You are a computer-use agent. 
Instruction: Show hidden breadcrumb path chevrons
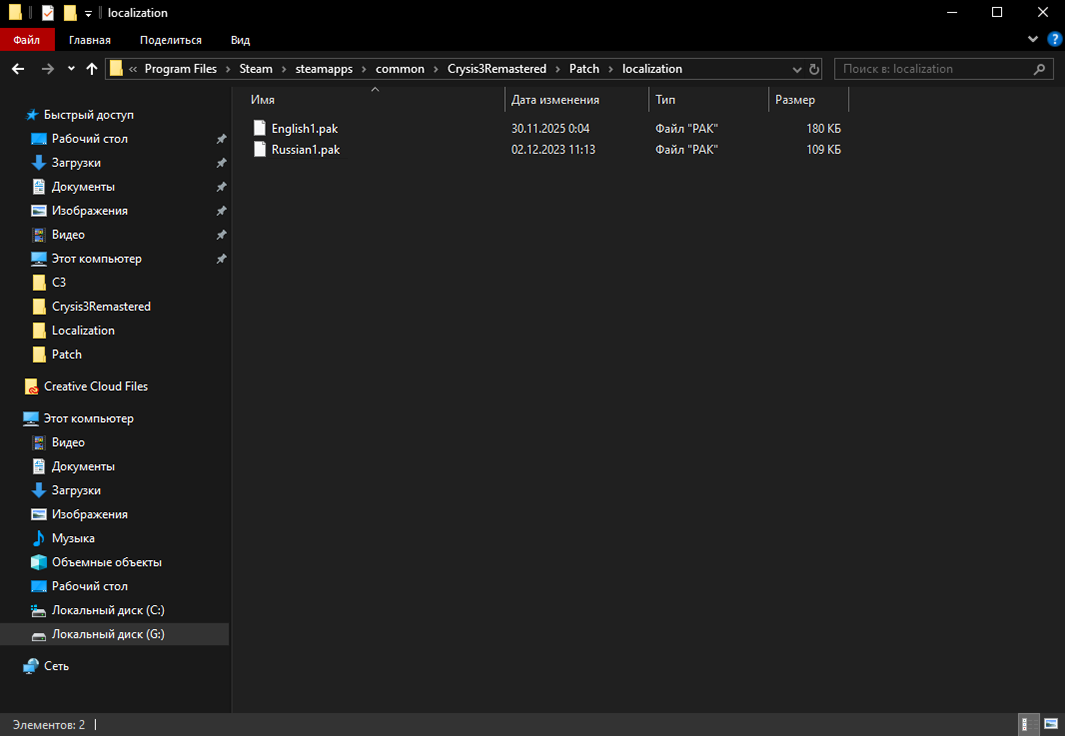click(x=133, y=69)
